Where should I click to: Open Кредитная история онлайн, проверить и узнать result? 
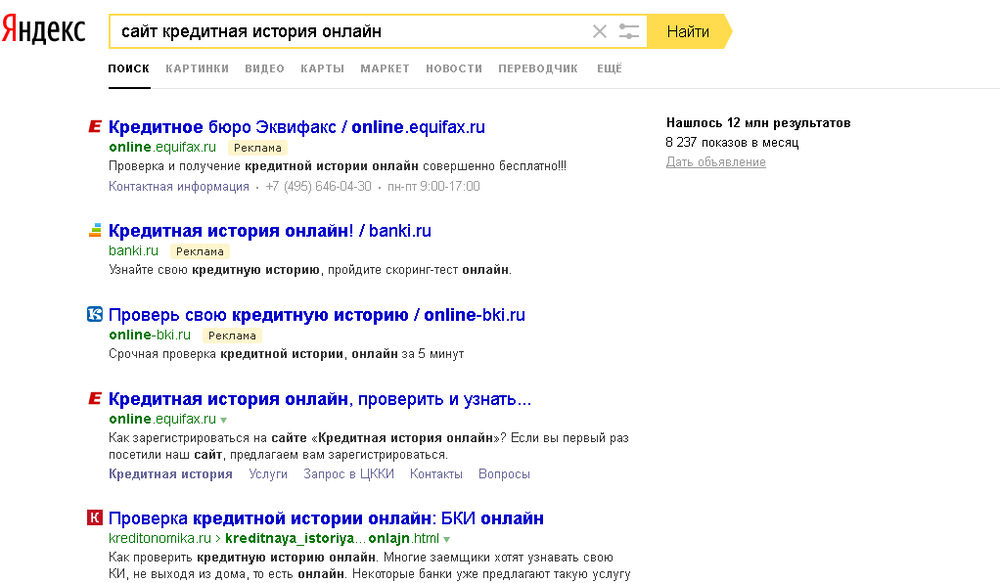(320, 399)
